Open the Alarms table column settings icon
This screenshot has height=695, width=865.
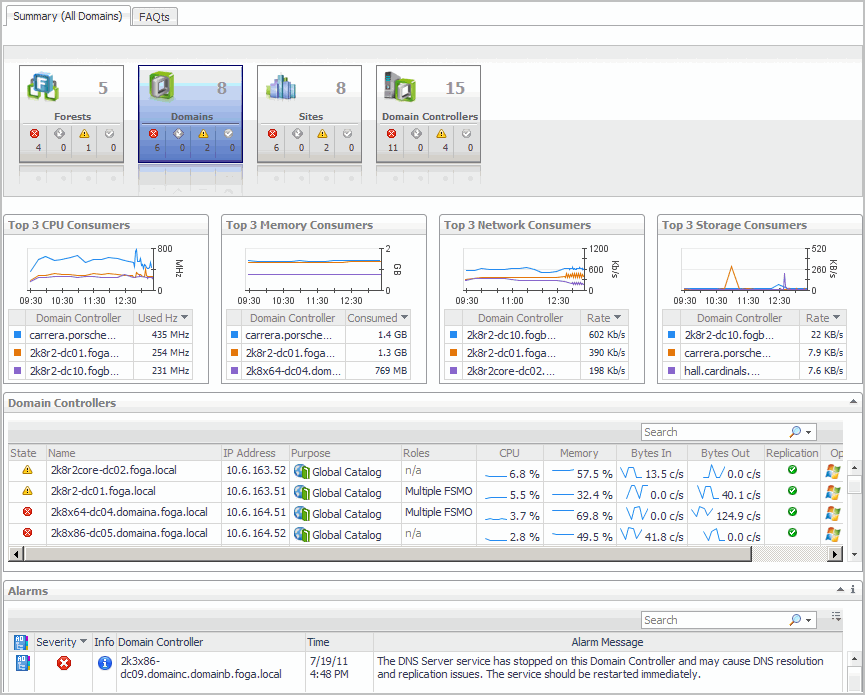836,619
